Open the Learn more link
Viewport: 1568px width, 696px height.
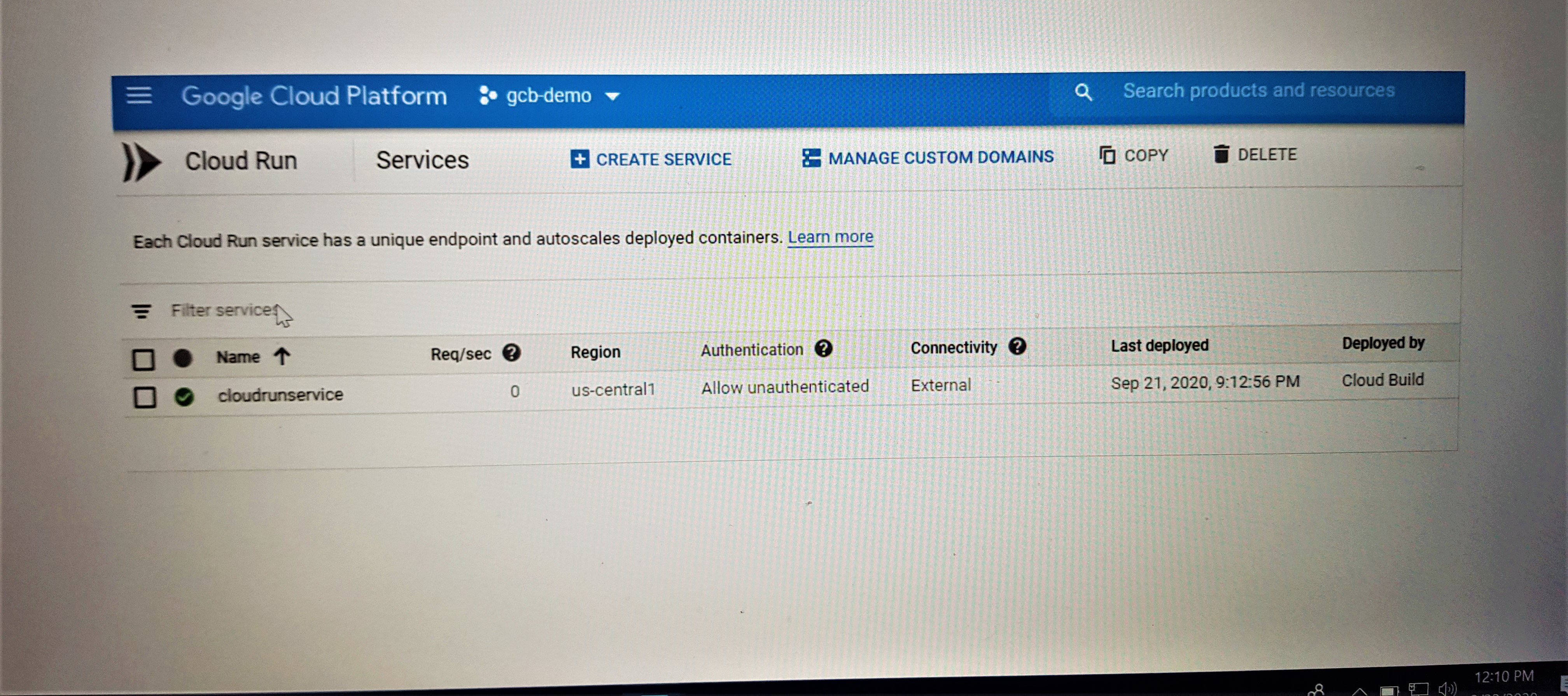(x=830, y=237)
